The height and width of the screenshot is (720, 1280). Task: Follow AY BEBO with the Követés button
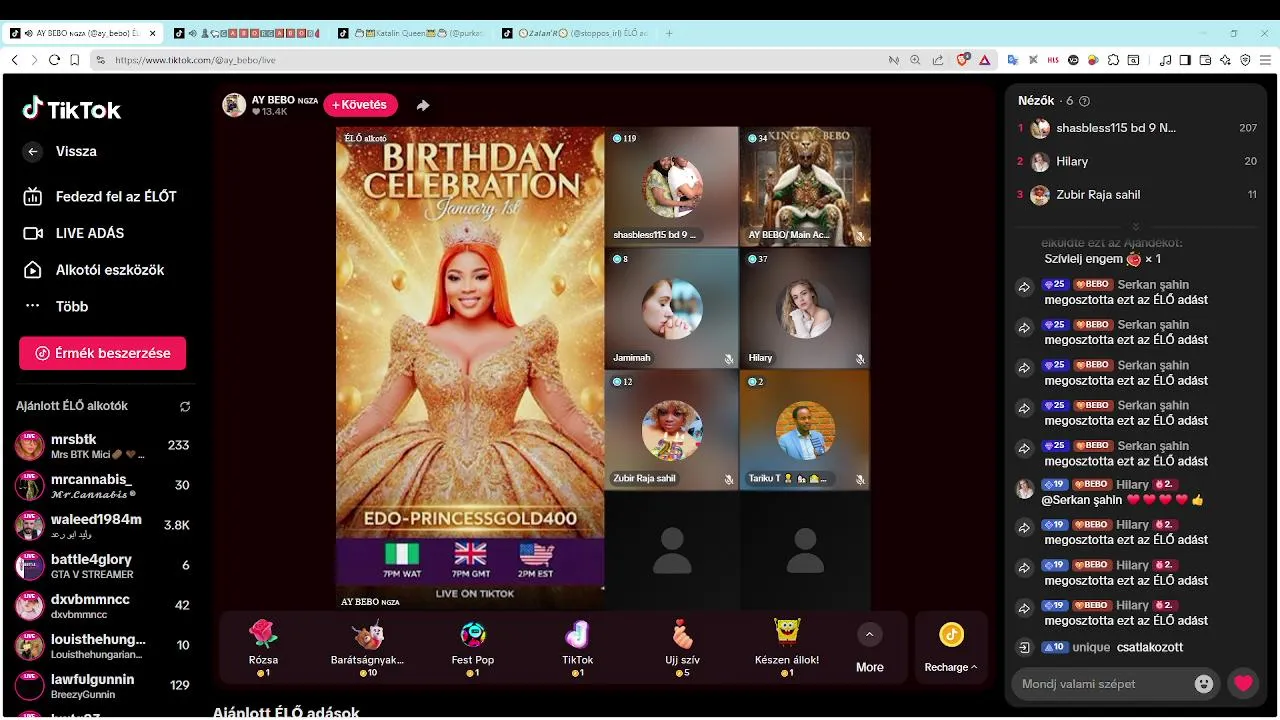coord(360,105)
